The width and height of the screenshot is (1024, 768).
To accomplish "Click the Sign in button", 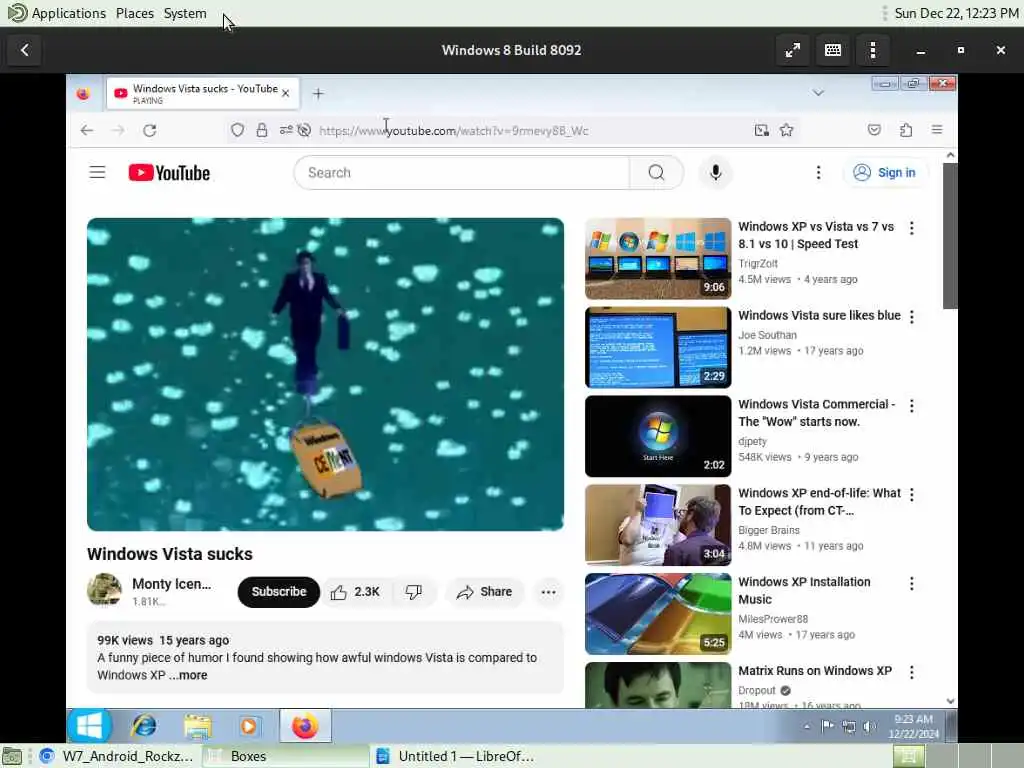I will [x=885, y=172].
